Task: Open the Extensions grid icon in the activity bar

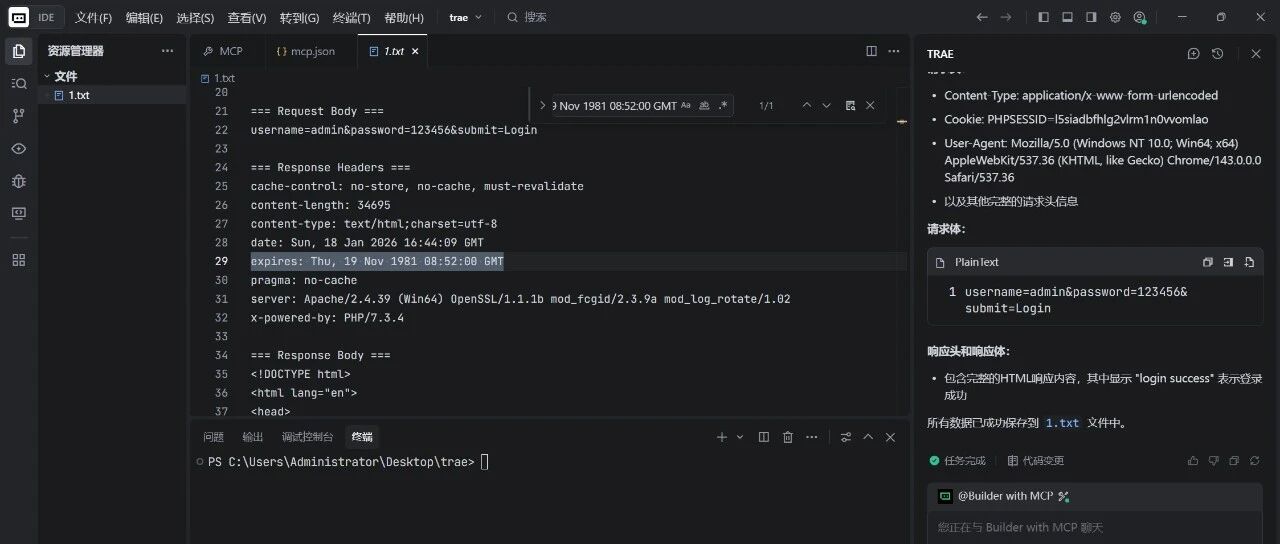Action: point(18,260)
